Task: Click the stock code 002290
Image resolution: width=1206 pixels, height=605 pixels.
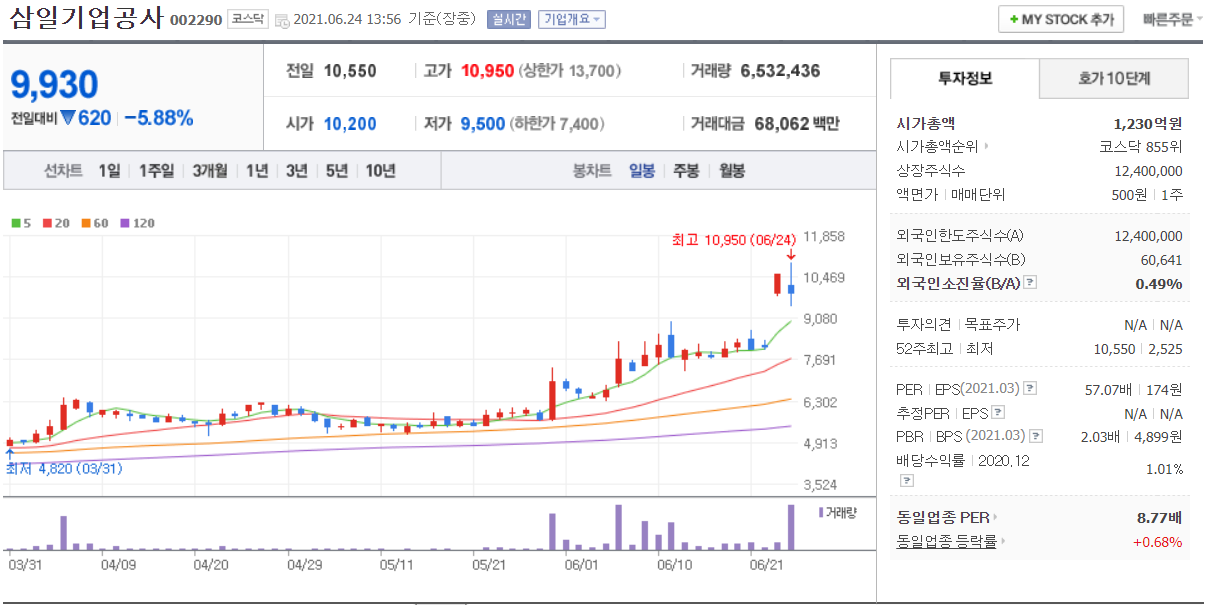Action: [x=196, y=20]
